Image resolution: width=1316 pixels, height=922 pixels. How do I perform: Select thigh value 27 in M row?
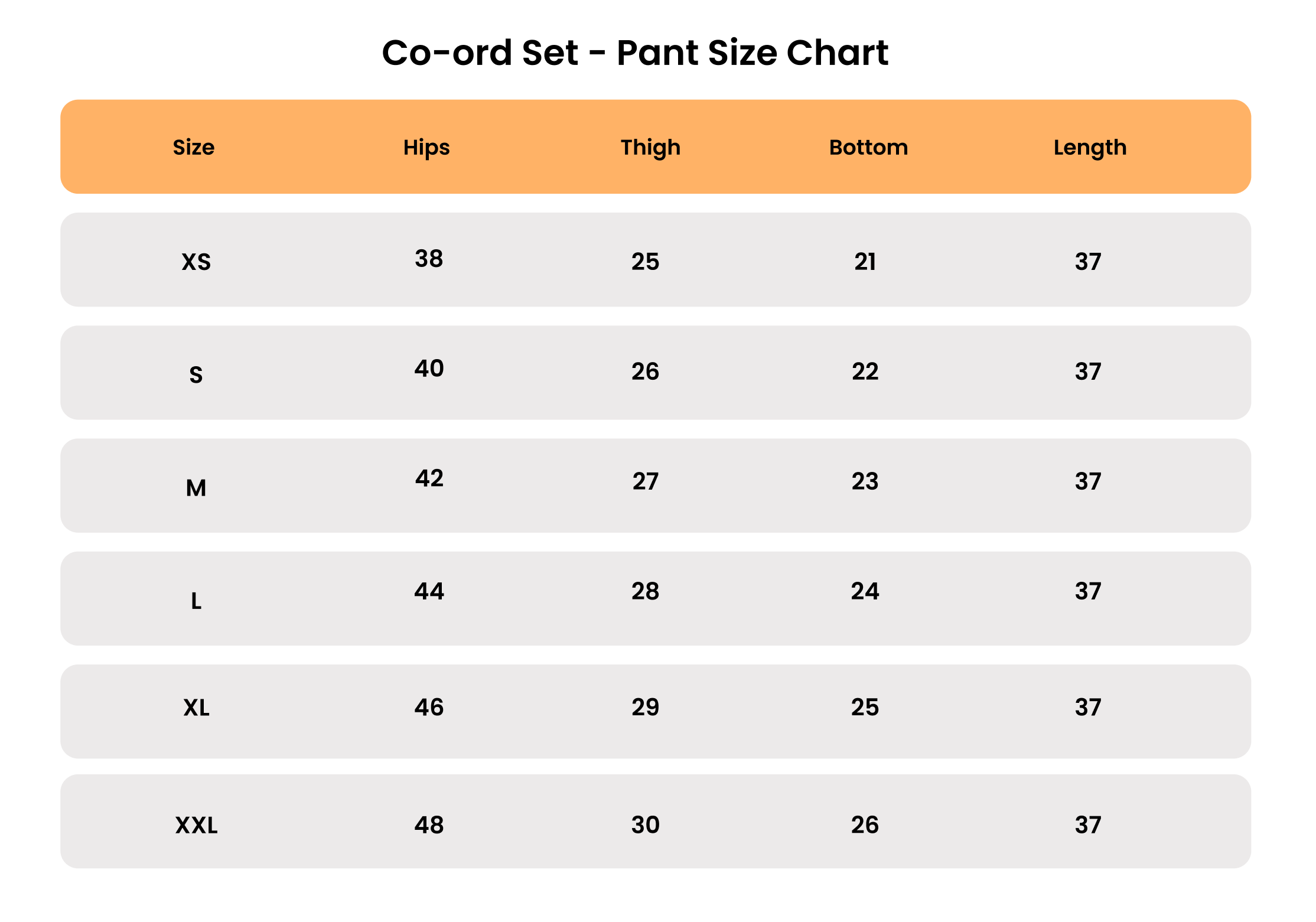tap(645, 481)
